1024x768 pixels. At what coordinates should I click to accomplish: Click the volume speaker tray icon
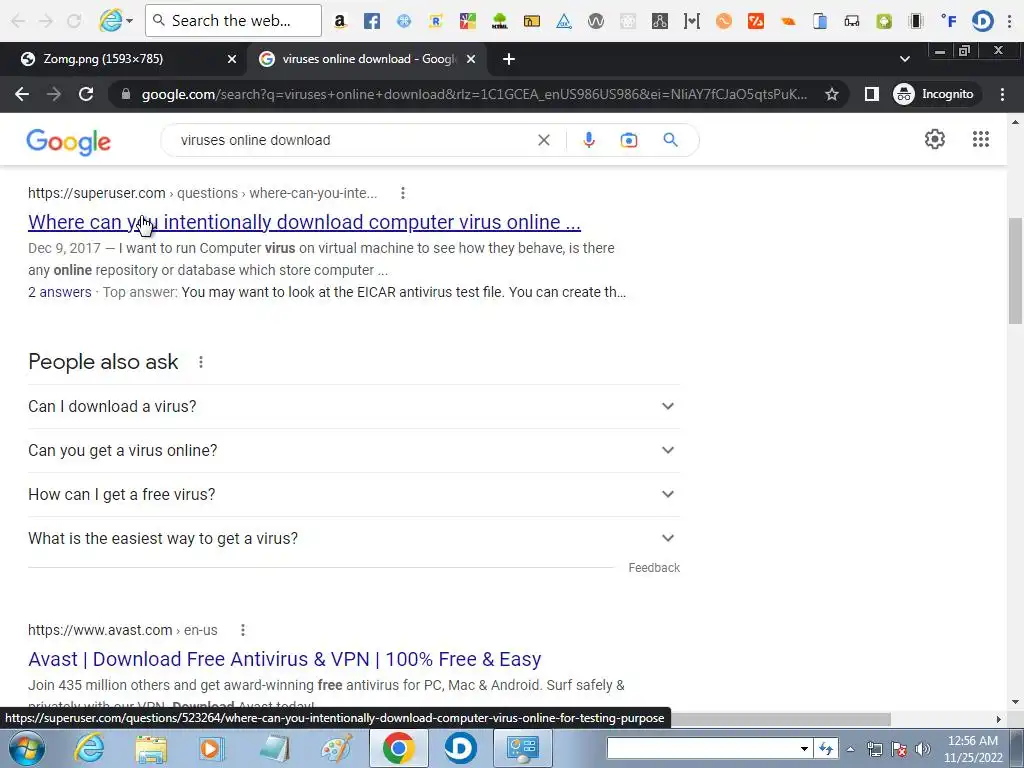(x=922, y=749)
